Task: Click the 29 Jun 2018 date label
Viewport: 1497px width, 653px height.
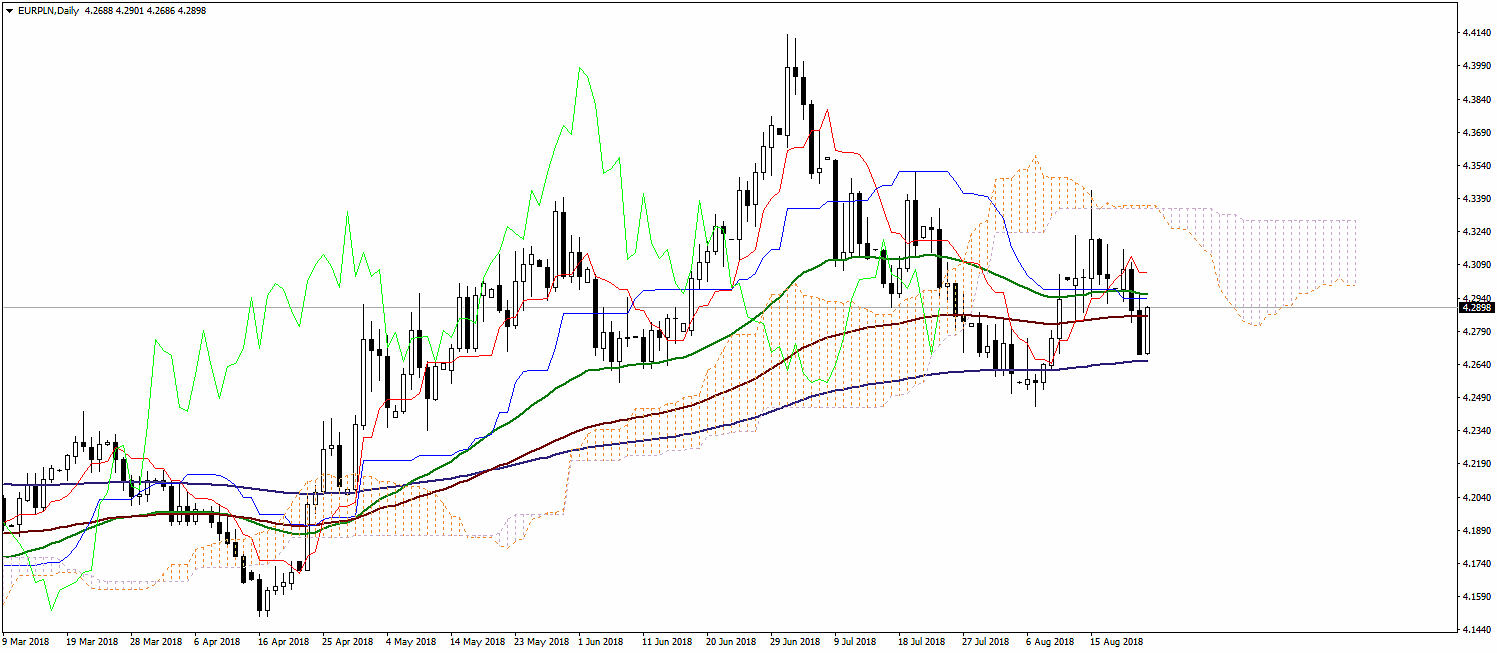Action: coord(795,641)
